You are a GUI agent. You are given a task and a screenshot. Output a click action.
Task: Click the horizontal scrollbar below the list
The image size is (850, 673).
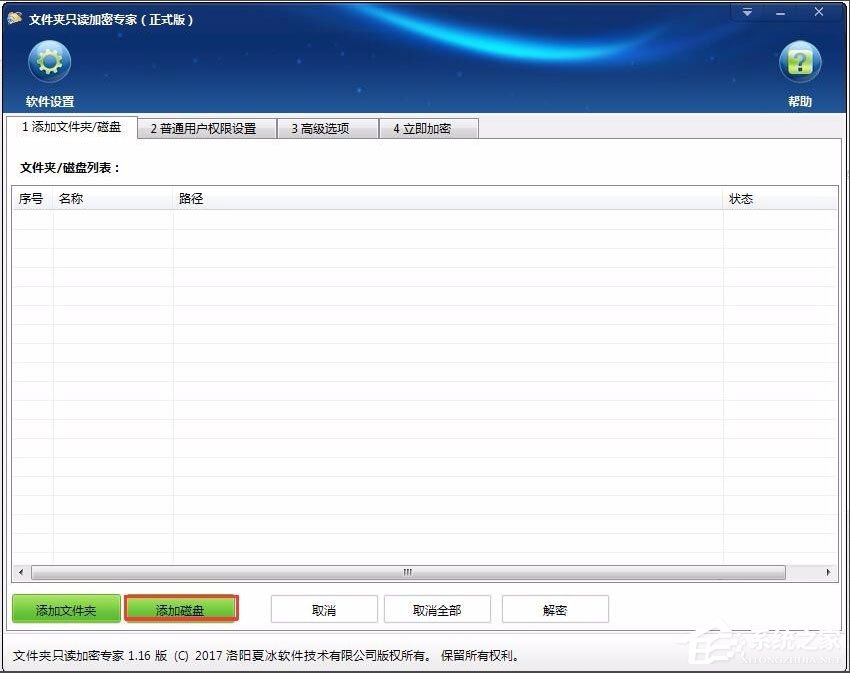point(407,571)
